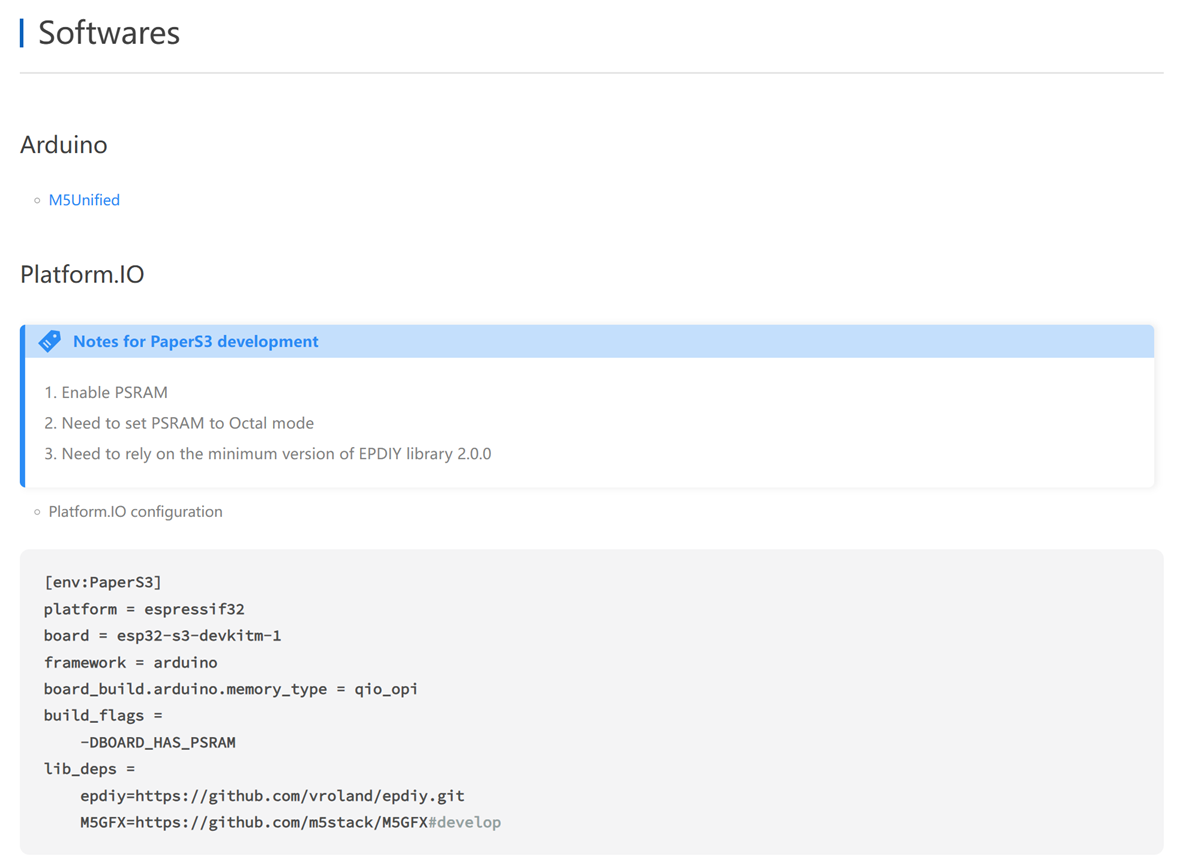Click the tag icon in notes banner
The height and width of the screenshot is (868, 1180).
click(49, 341)
